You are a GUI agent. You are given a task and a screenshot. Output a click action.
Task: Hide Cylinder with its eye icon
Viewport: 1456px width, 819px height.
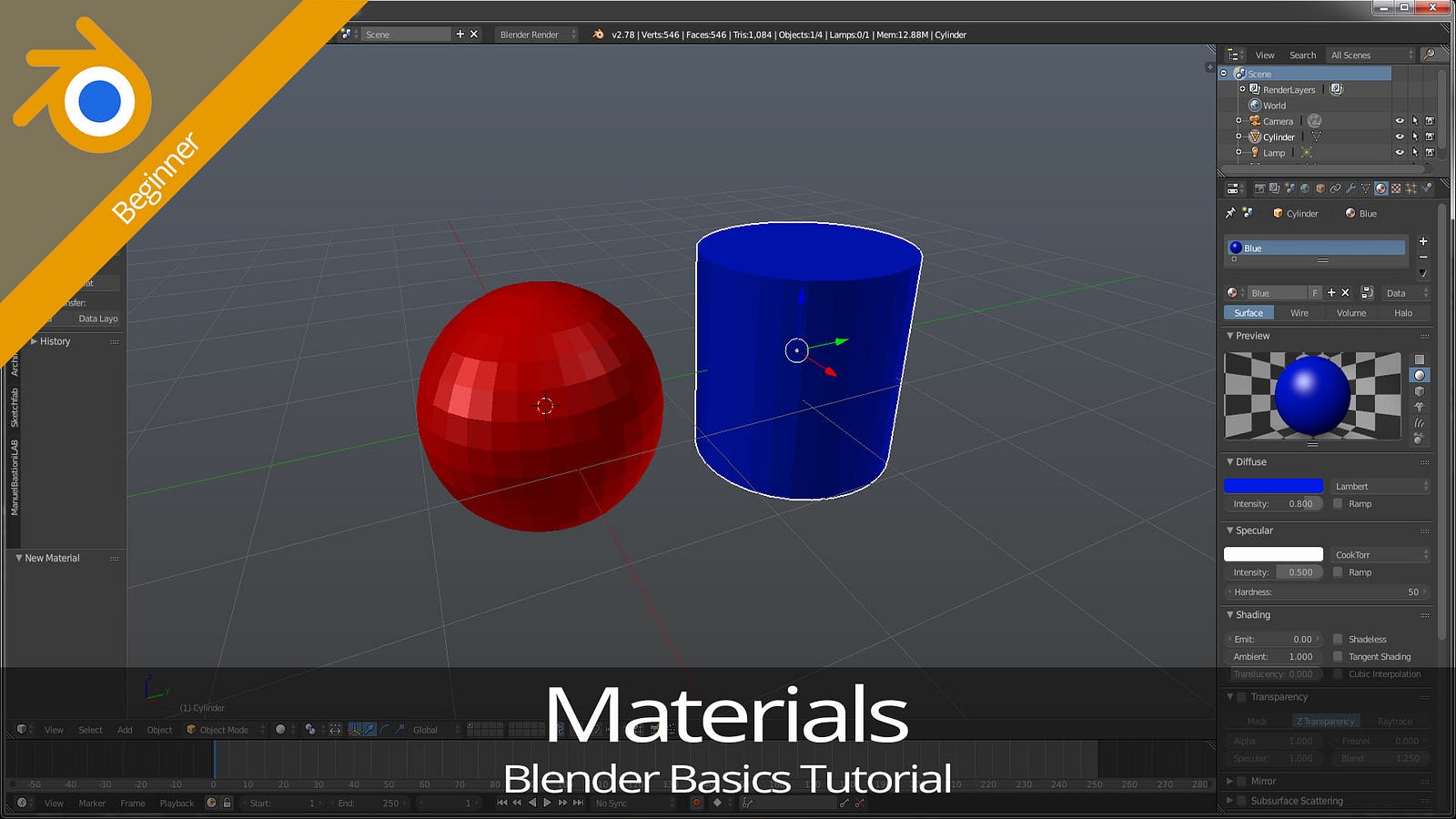tap(1400, 136)
